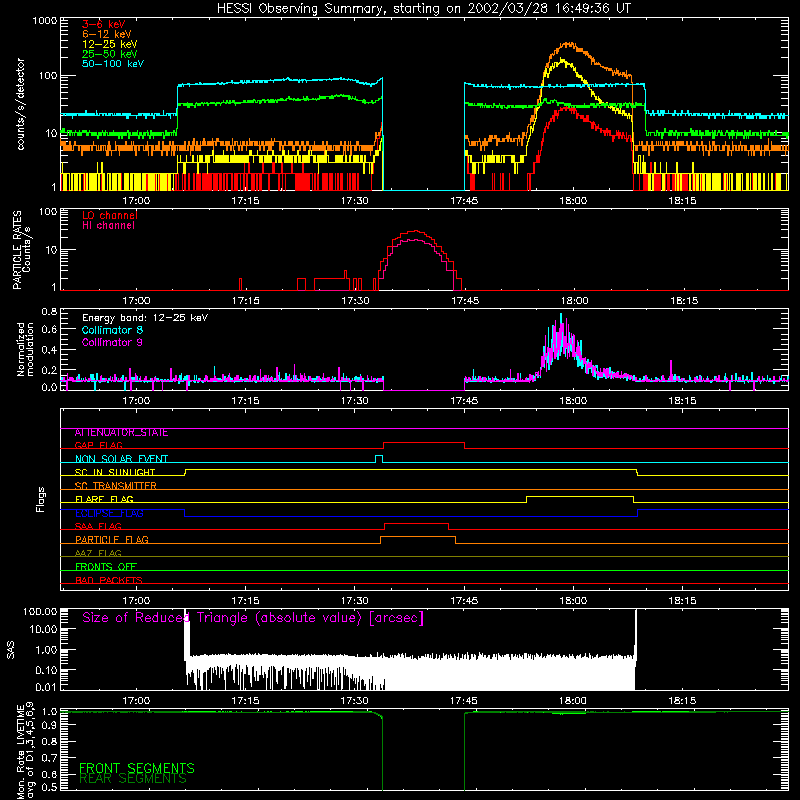Select the 12-25 keV legend label

pyautogui.click(x=110, y=44)
